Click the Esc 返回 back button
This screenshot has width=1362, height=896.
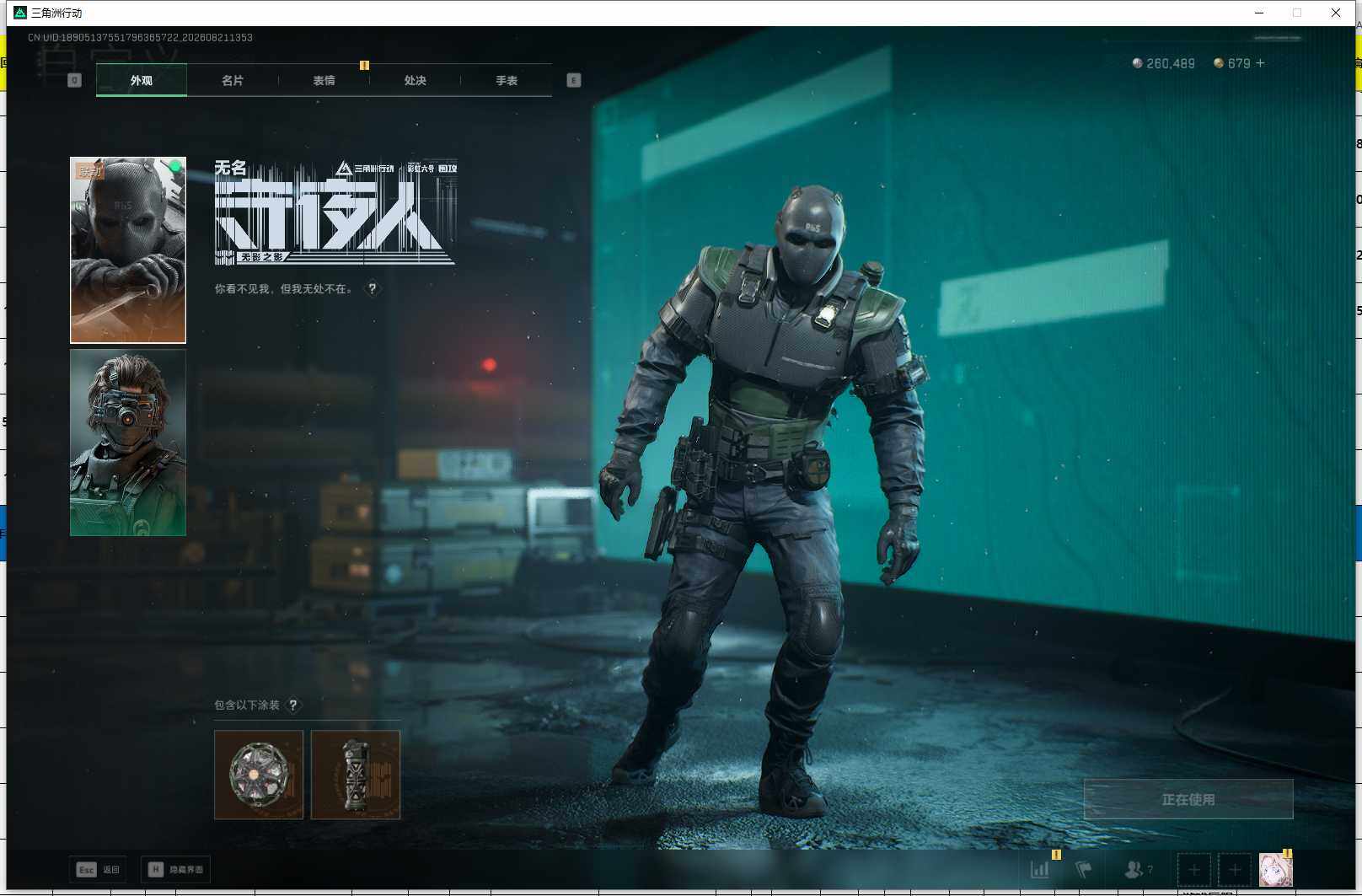click(x=98, y=869)
